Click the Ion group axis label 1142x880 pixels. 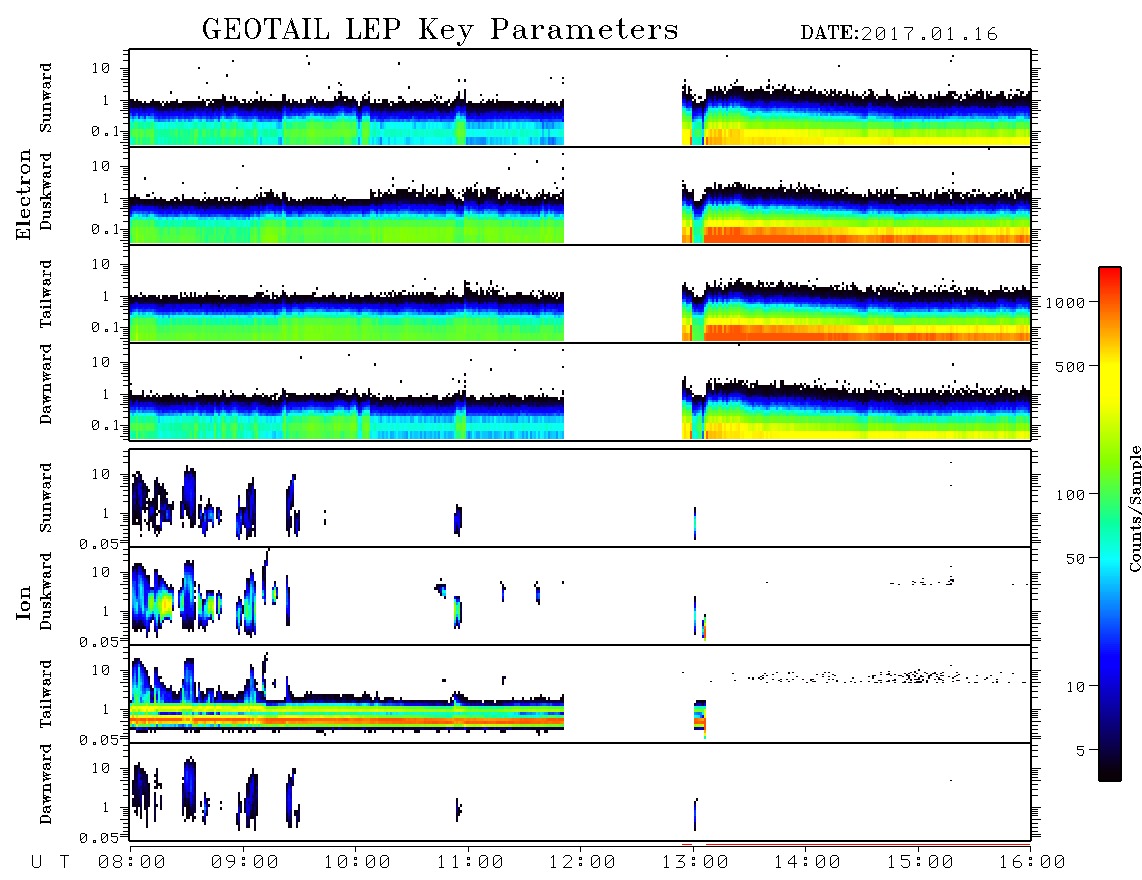[24, 602]
